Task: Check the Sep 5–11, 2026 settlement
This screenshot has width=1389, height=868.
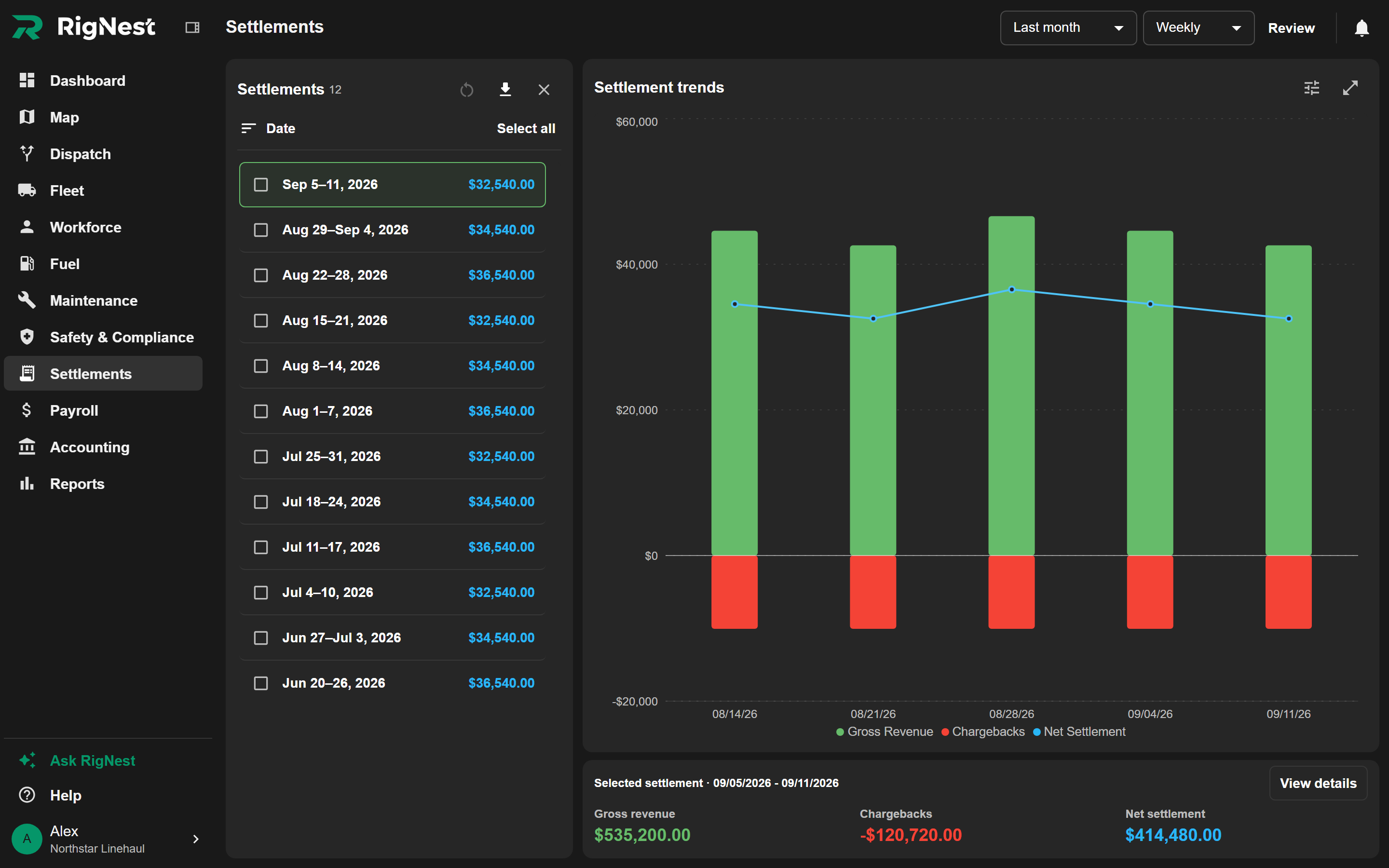Action: (261, 185)
